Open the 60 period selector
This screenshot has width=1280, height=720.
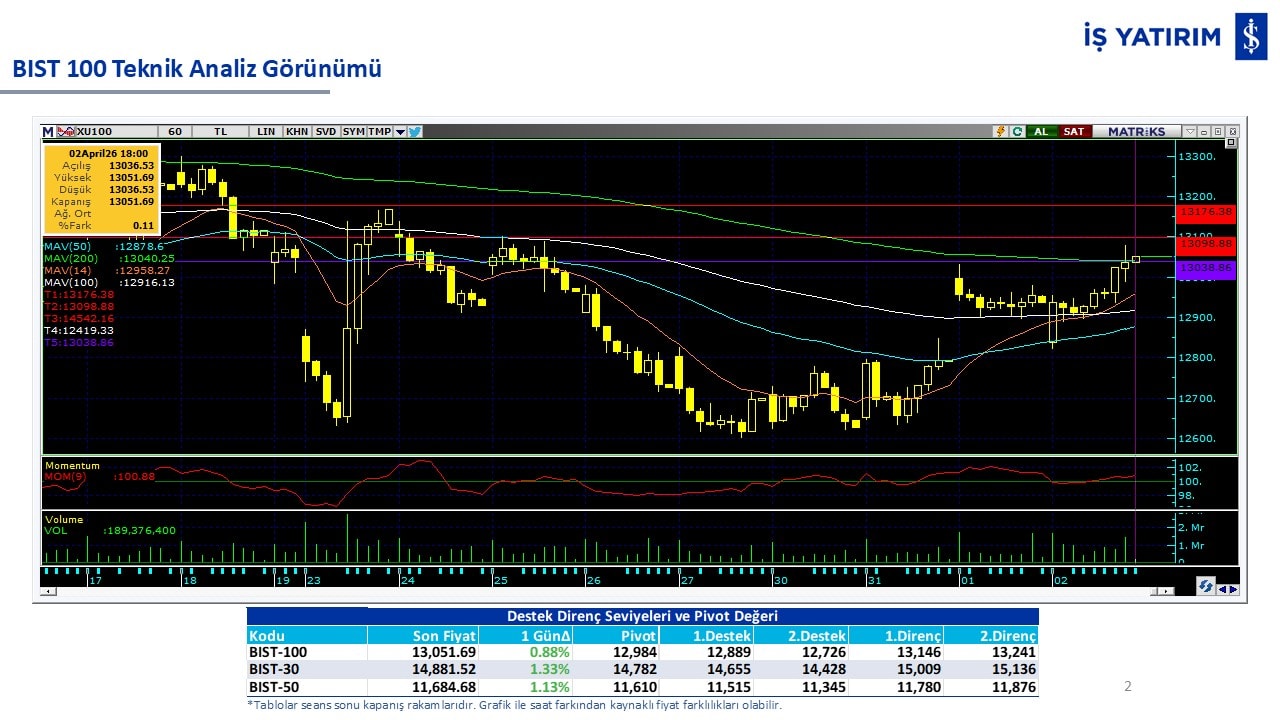(x=174, y=131)
